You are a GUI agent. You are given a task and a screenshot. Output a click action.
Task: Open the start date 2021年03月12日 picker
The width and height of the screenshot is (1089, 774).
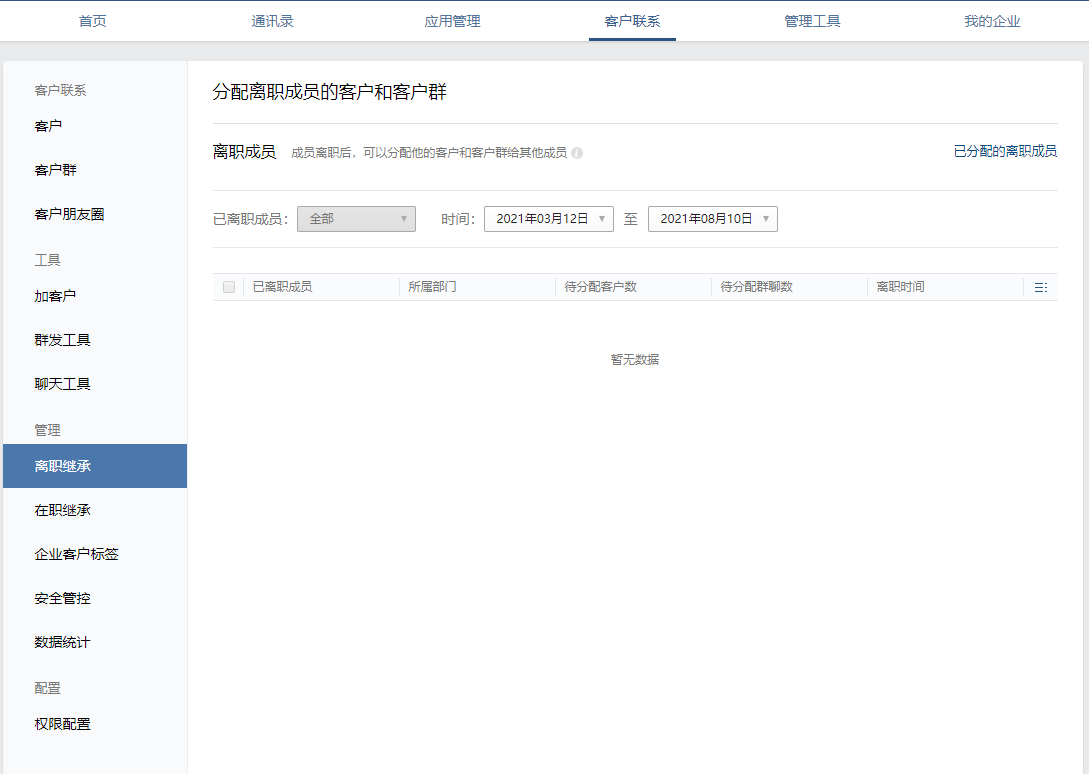548,219
